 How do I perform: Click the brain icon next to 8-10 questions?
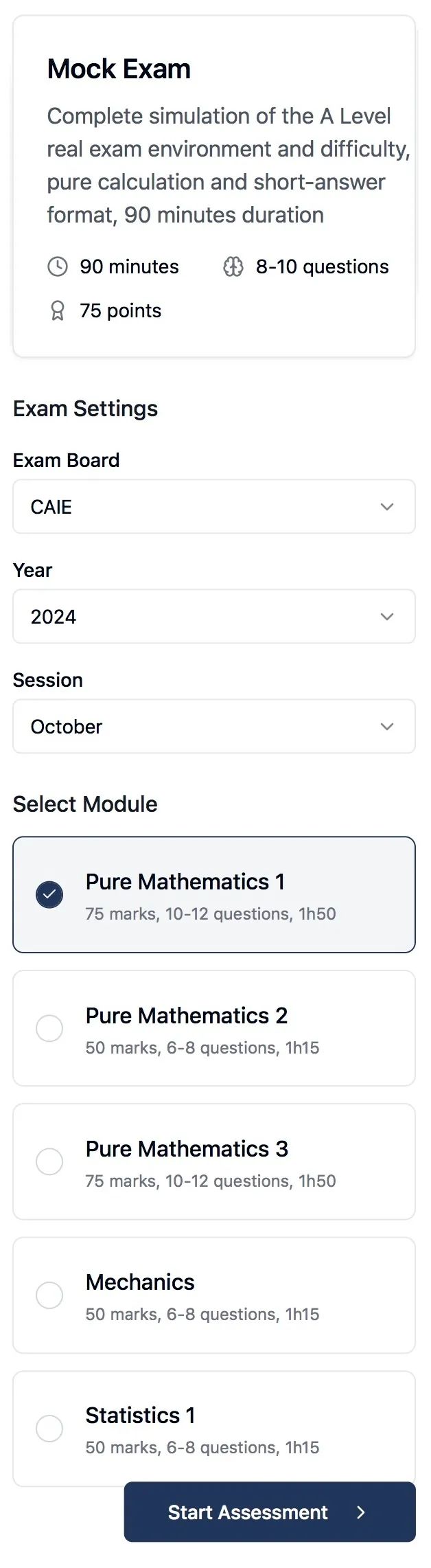[x=233, y=266]
